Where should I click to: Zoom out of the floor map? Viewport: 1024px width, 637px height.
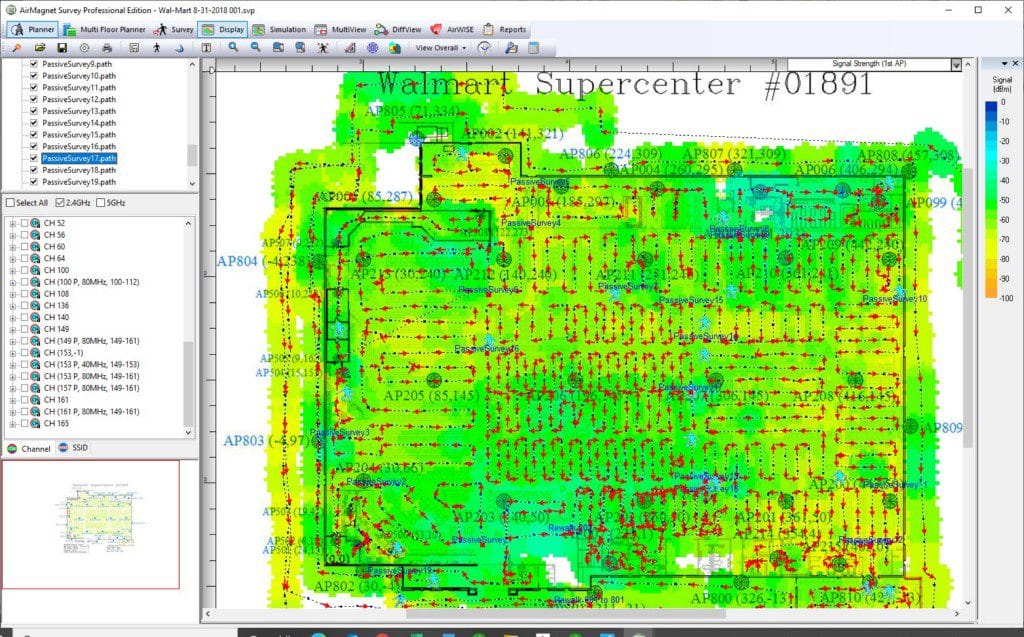(x=255, y=48)
